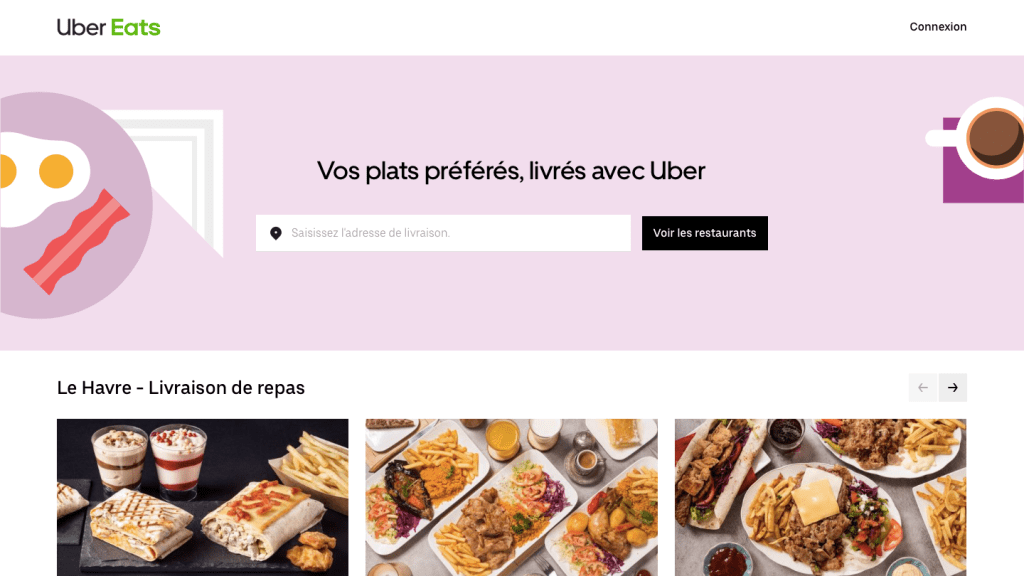Click the bacon strip on the plate illustration

77,242
